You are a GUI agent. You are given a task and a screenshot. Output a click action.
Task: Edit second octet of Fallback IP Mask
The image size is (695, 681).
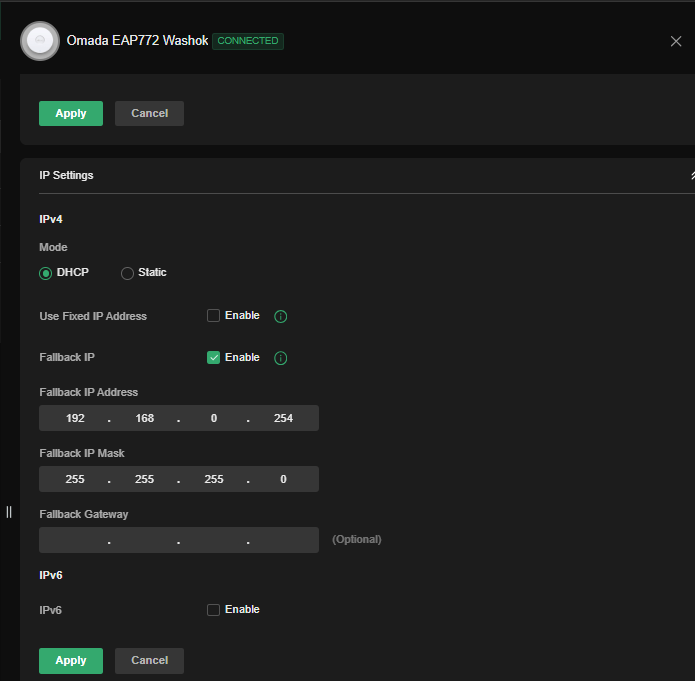144,479
